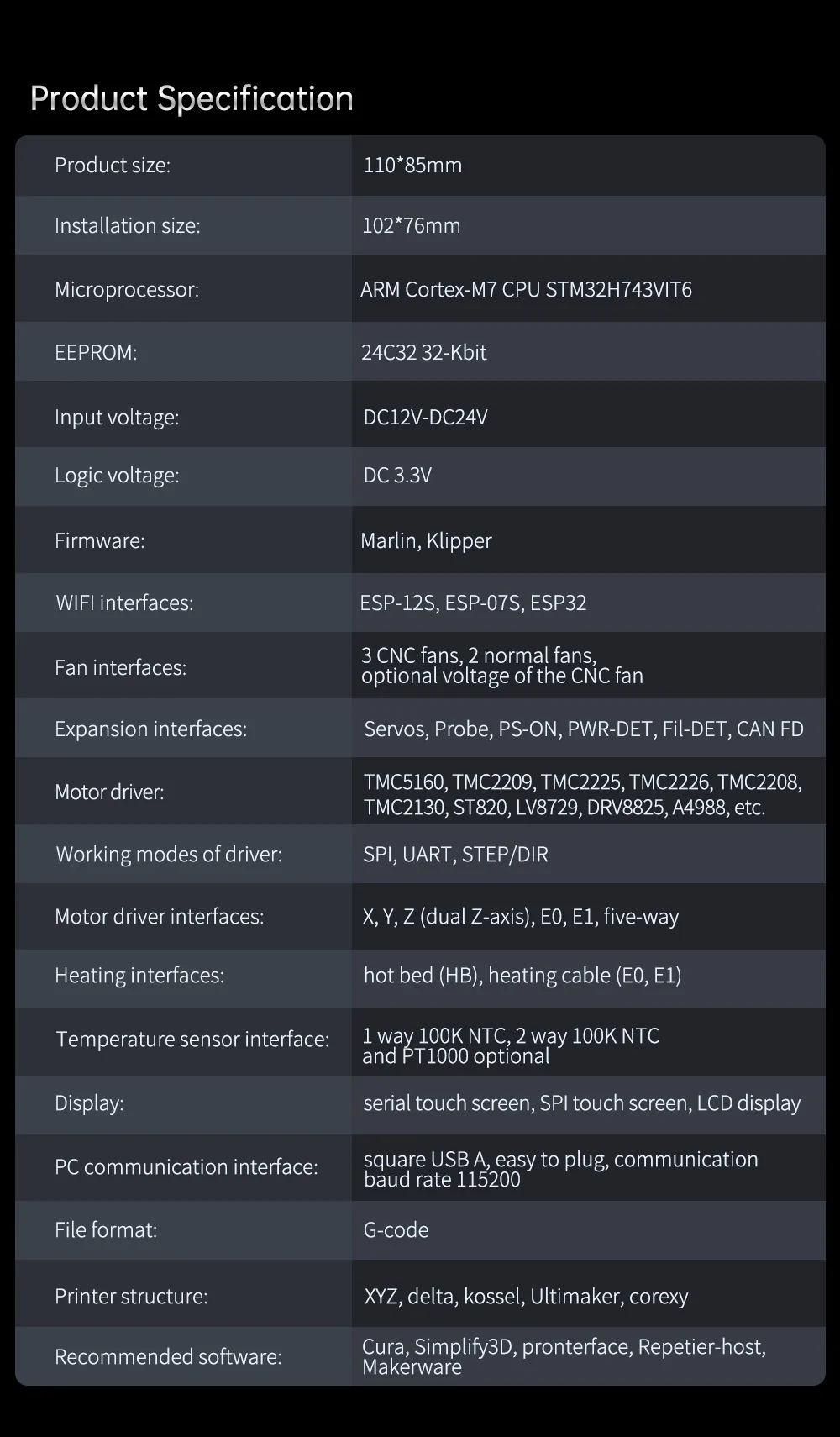This screenshot has width=840, height=1437.
Task: Click the Fan interfaces label
Action: point(120,668)
